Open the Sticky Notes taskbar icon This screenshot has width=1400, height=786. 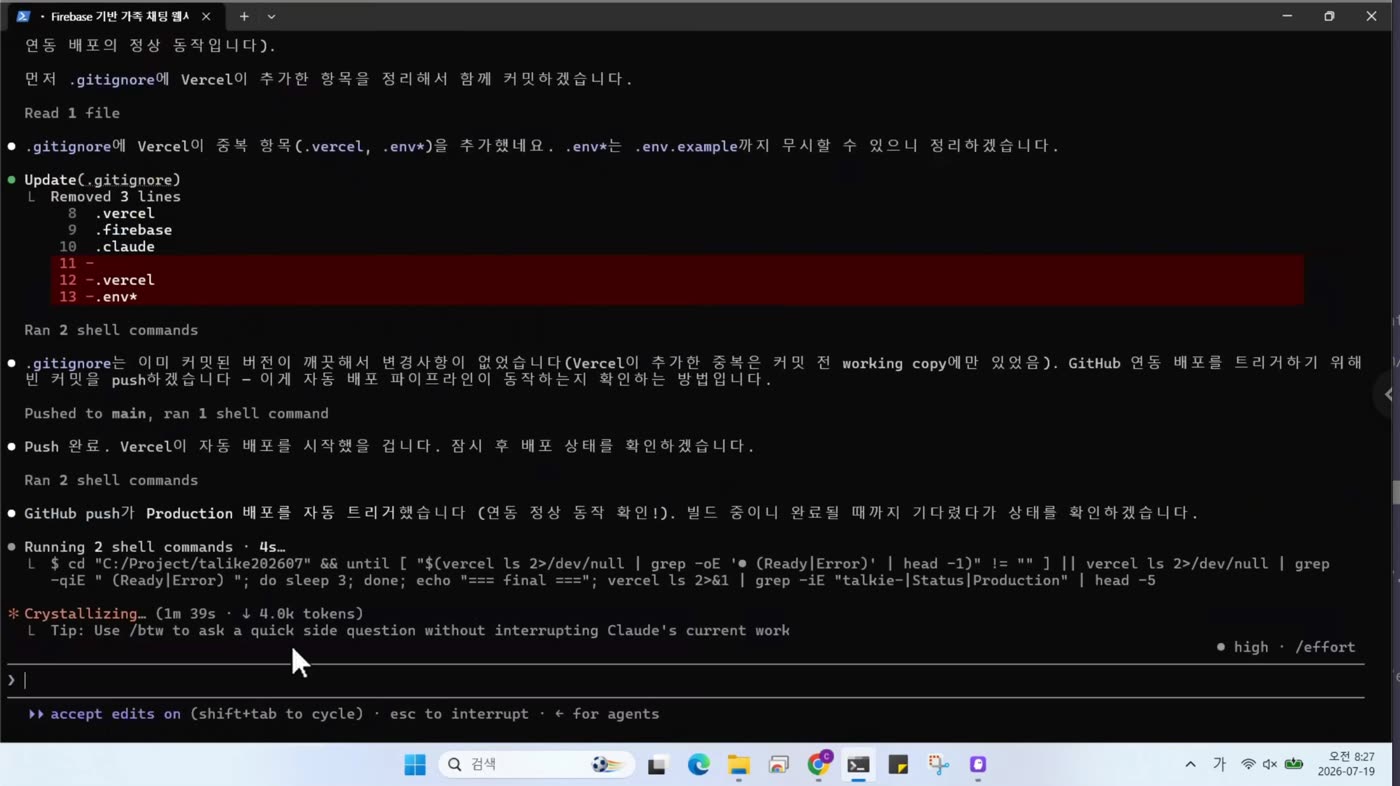[x=898, y=765]
